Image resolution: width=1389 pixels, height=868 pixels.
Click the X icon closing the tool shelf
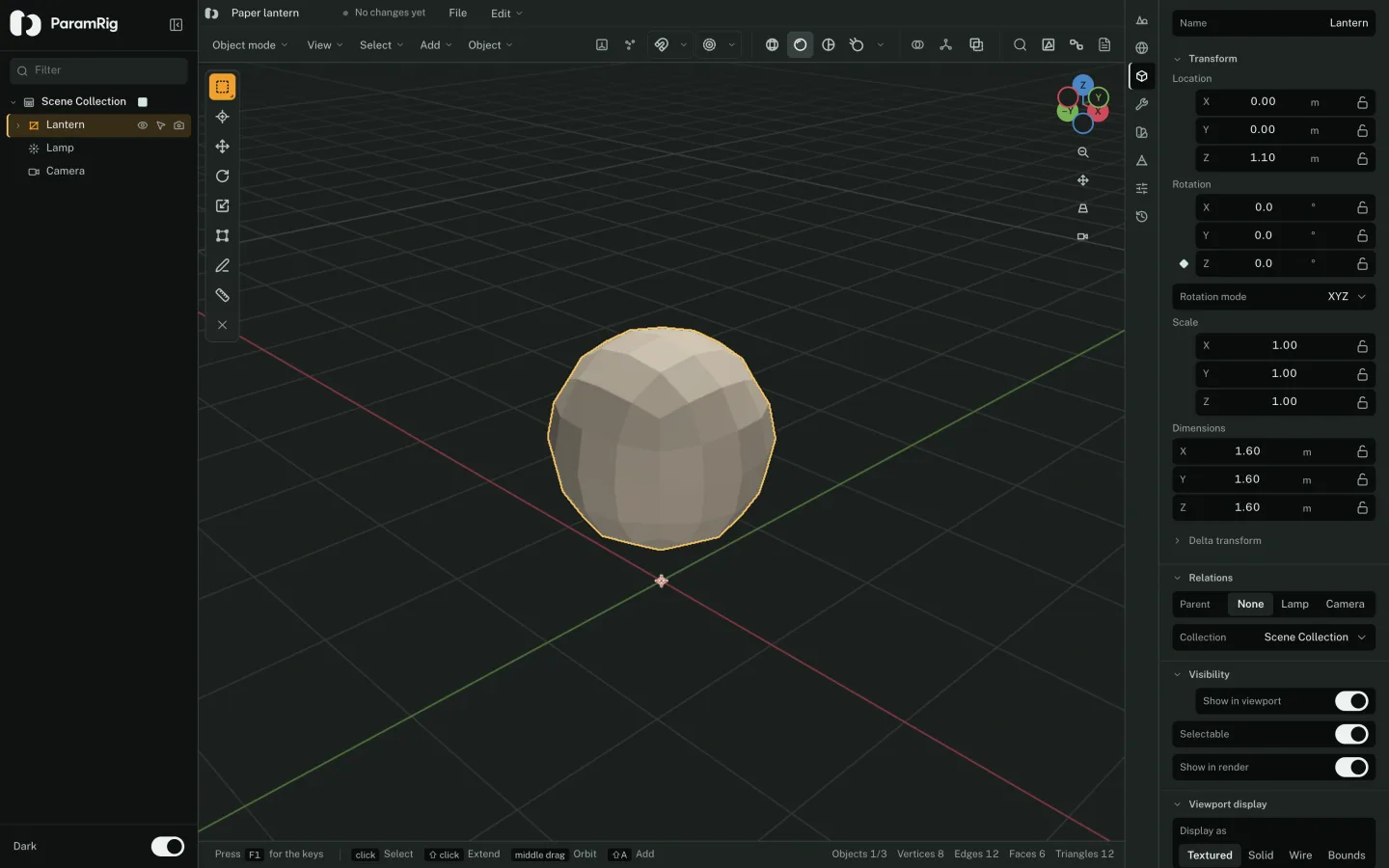[x=222, y=326]
